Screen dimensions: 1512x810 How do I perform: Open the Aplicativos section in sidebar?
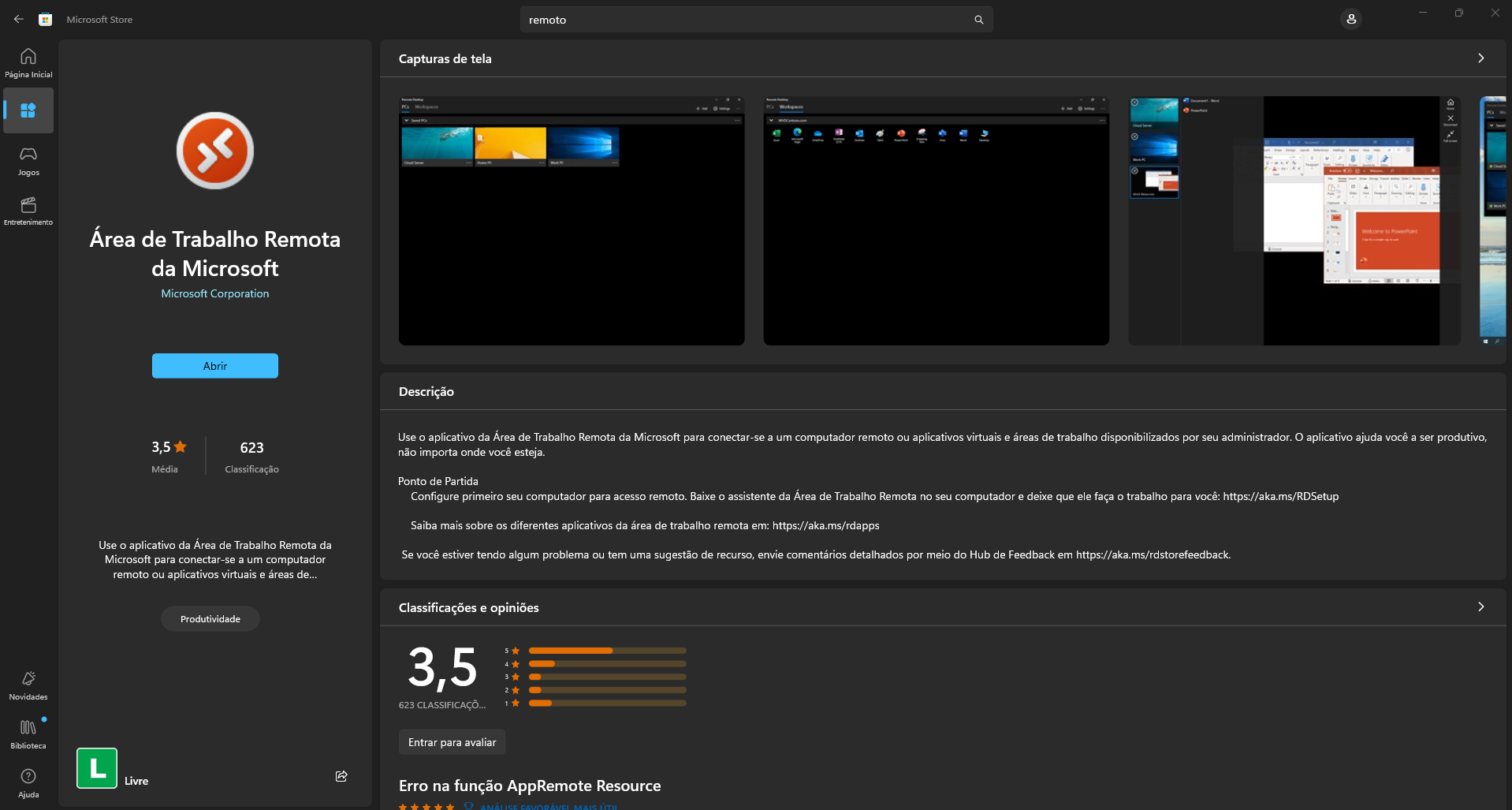click(28, 110)
